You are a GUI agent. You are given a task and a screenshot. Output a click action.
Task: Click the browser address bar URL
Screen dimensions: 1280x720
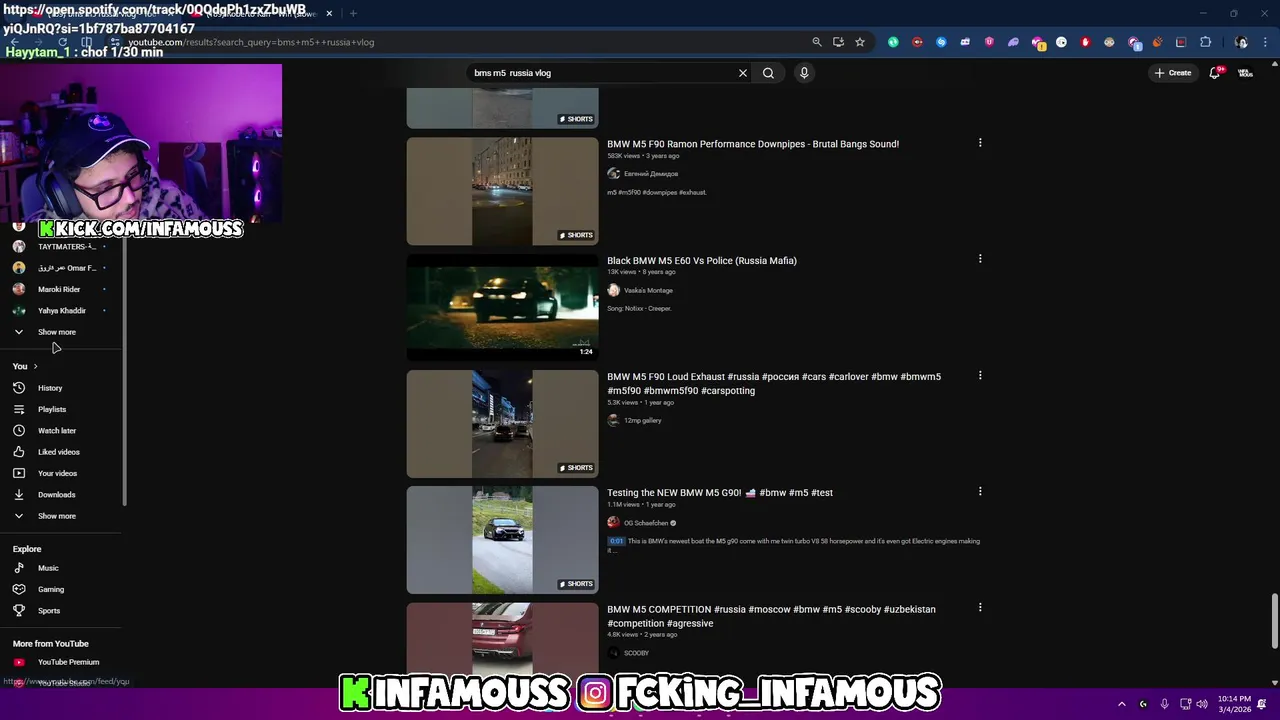250,42
